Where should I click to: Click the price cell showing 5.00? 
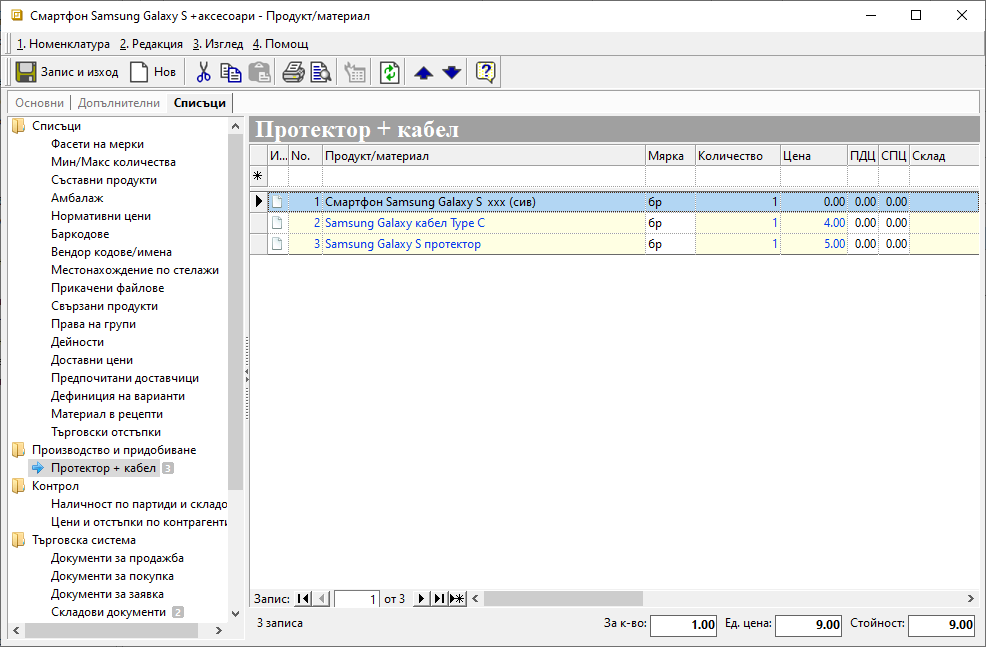814,244
